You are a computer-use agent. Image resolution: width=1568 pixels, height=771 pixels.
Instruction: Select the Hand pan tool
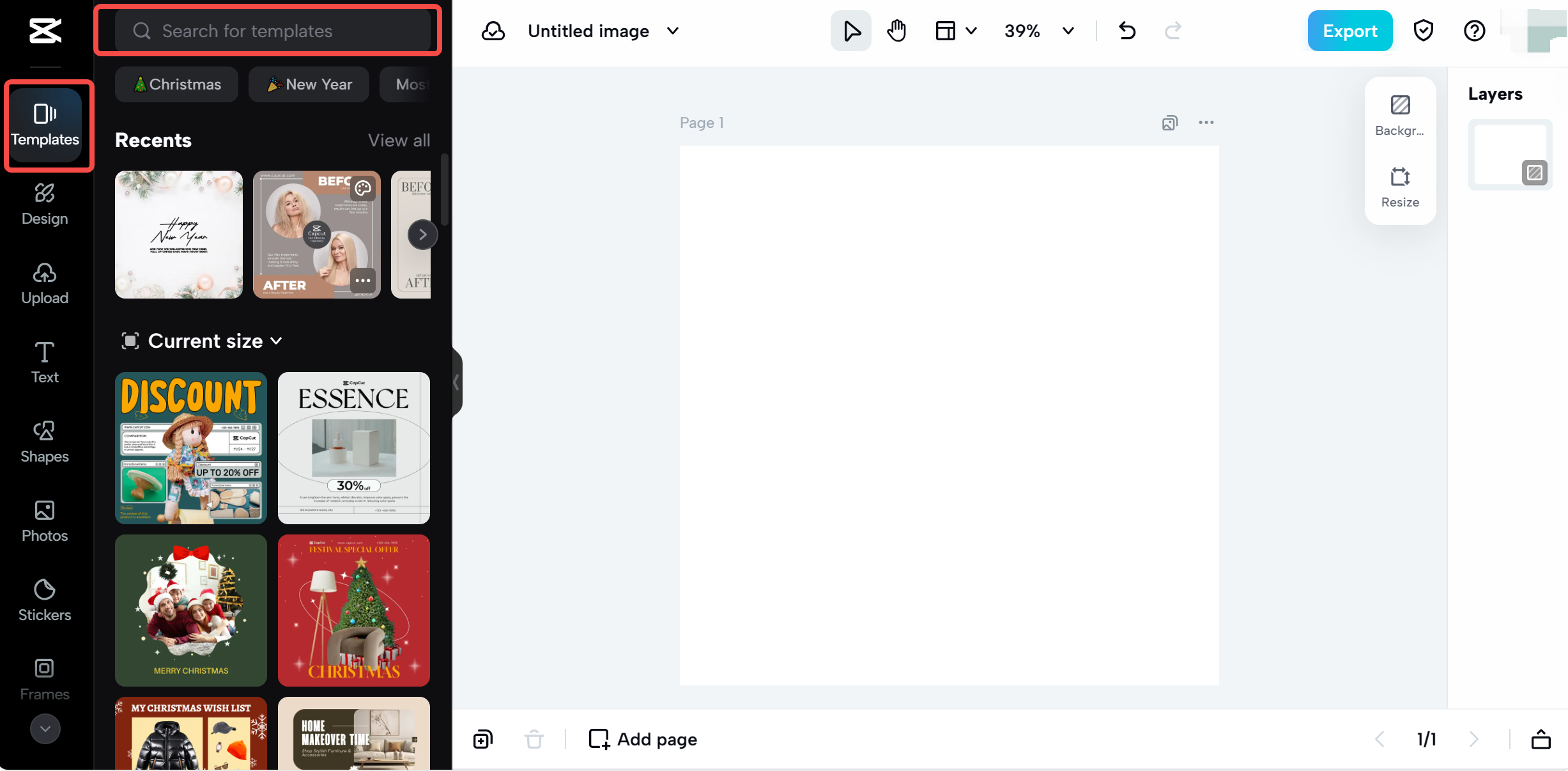[896, 30]
